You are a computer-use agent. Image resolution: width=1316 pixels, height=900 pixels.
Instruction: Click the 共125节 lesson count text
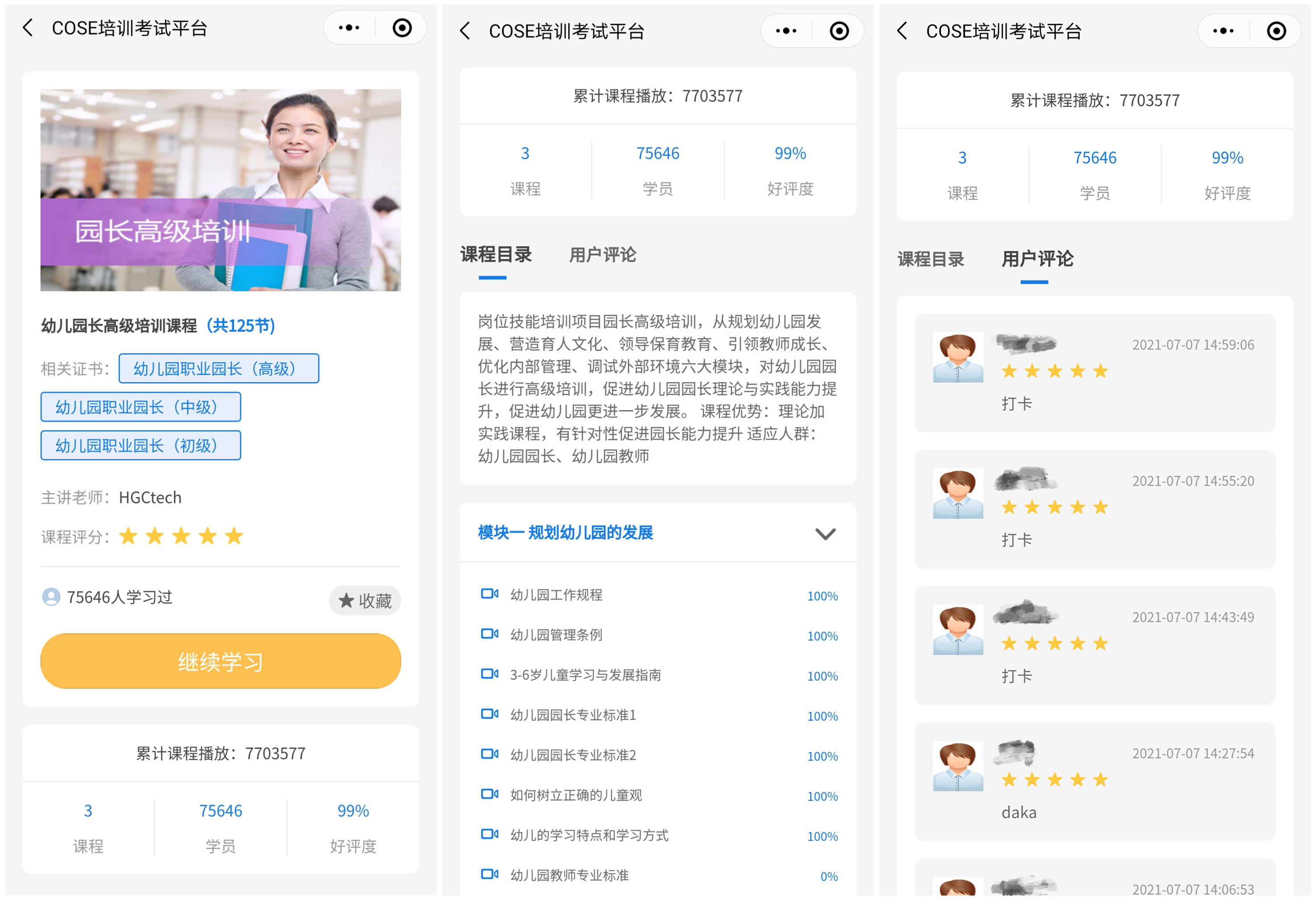(x=240, y=326)
